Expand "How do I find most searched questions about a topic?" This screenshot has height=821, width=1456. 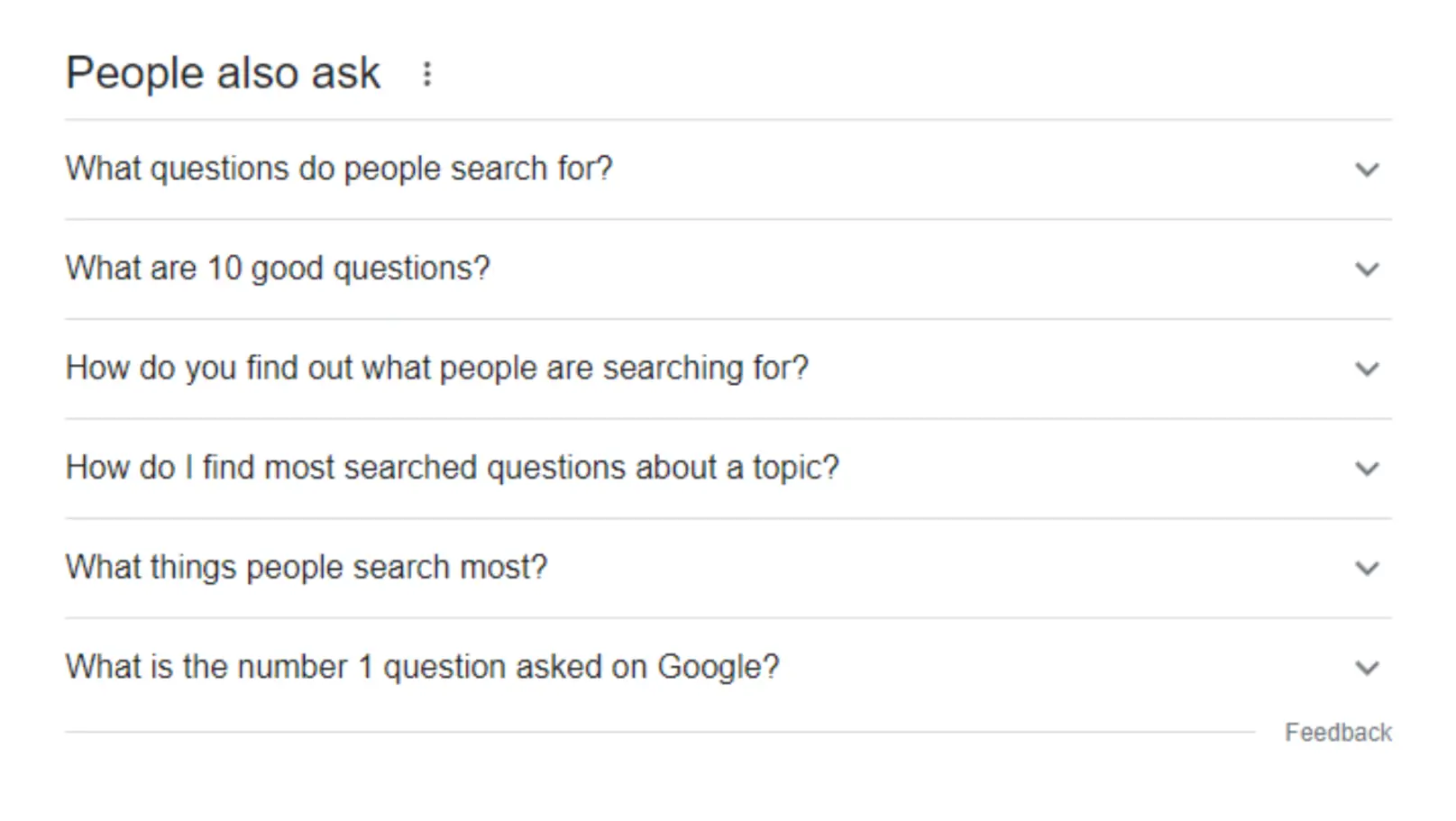[x=1367, y=468]
